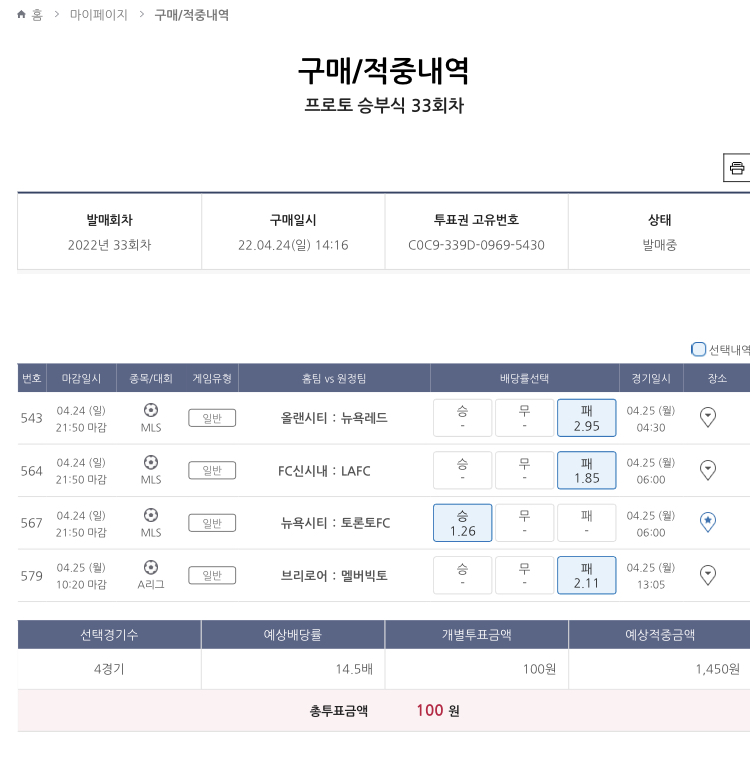This screenshot has width=750, height=760.
Task: Open starred location pin for 뉴욕시티 : 토론토FC
Action: point(708,522)
